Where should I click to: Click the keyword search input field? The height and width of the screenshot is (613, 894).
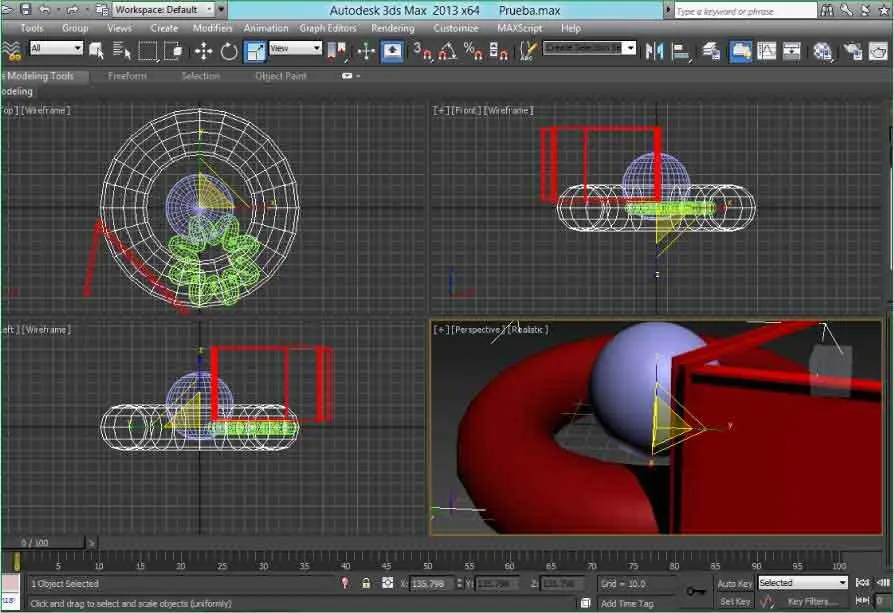pos(745,10)
